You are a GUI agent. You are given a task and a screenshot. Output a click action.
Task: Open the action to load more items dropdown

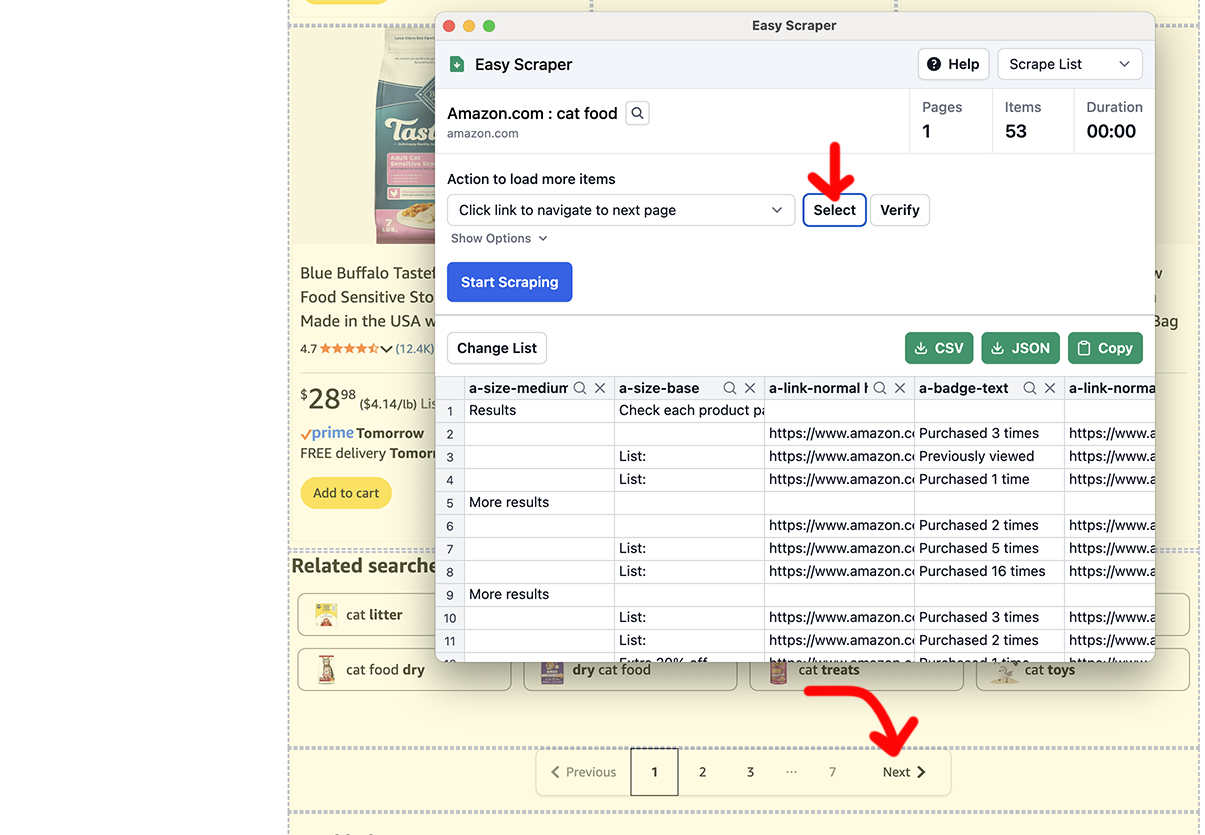(x=620, y=210)
